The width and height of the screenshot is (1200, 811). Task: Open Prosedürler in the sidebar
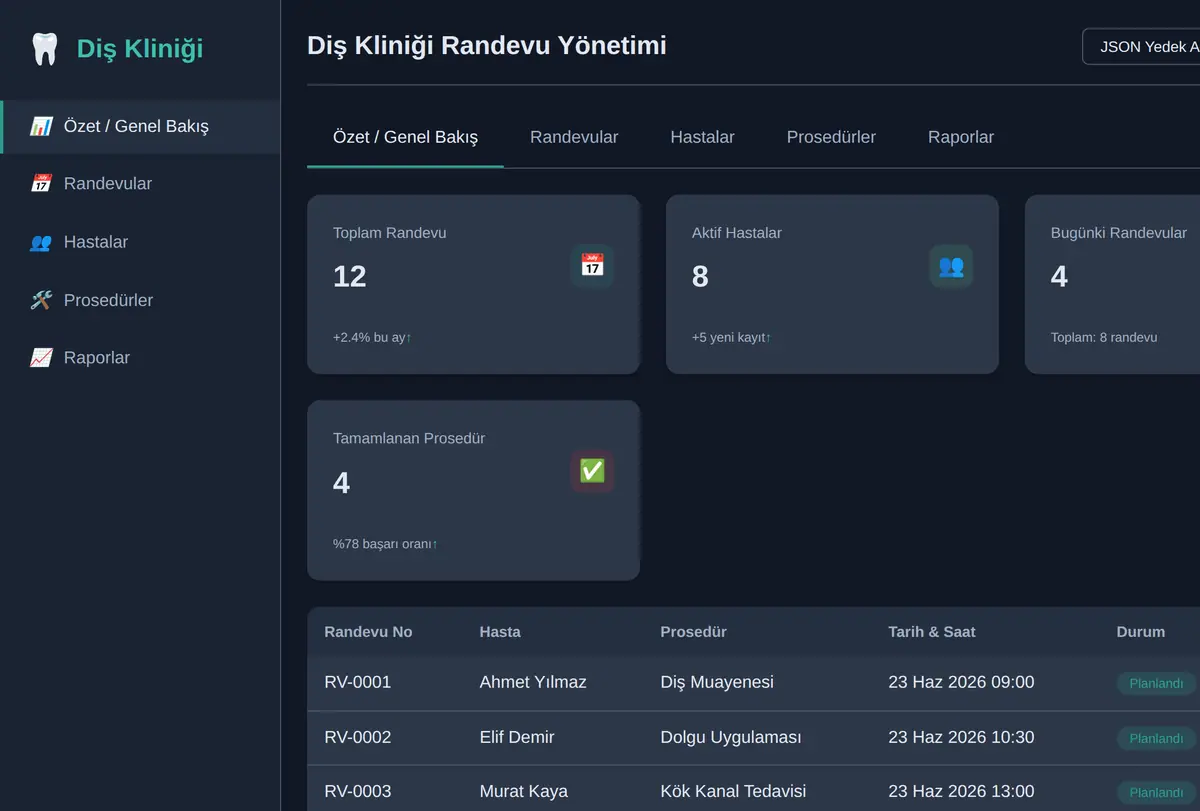140,300
